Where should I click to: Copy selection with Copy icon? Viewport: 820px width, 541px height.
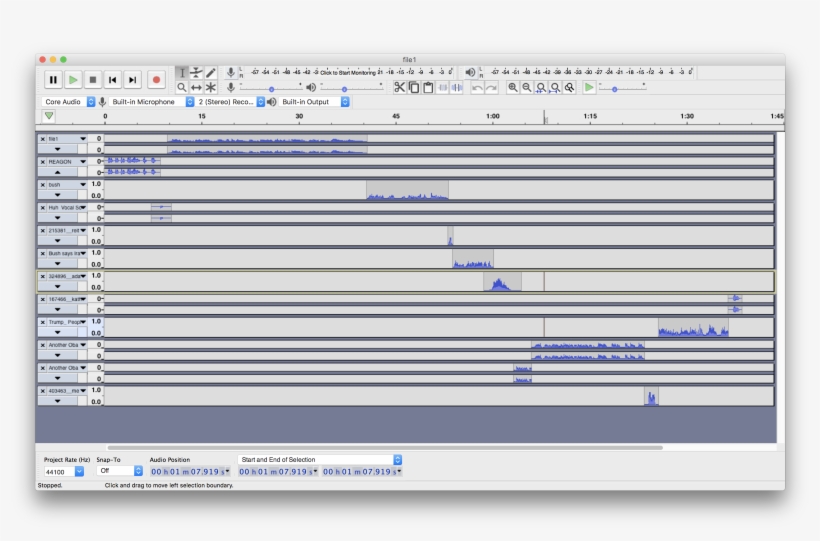[414, 87]
